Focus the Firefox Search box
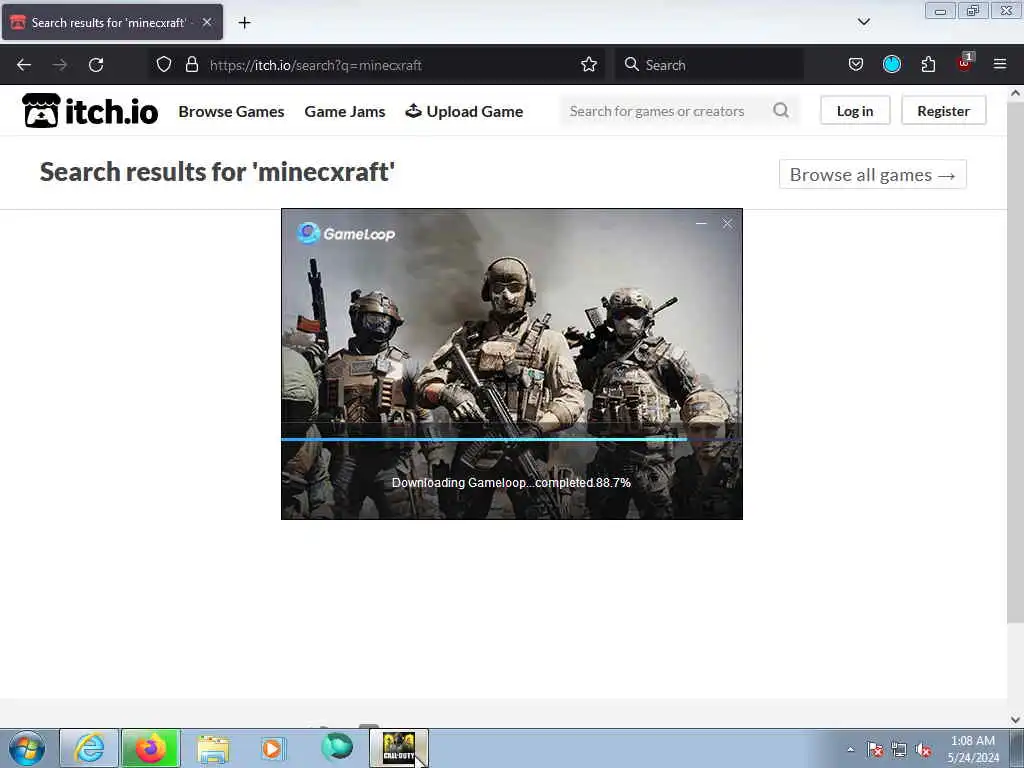The image size is (1024, 768). (x=709, y=65)
